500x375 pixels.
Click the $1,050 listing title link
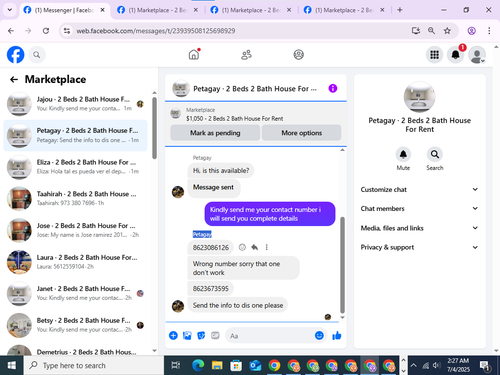[235, 119]
